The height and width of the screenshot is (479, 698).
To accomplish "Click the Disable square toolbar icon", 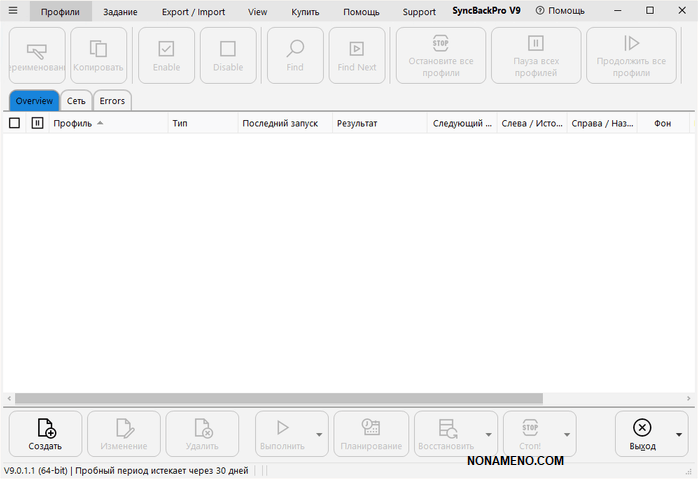I will point(228,47).
